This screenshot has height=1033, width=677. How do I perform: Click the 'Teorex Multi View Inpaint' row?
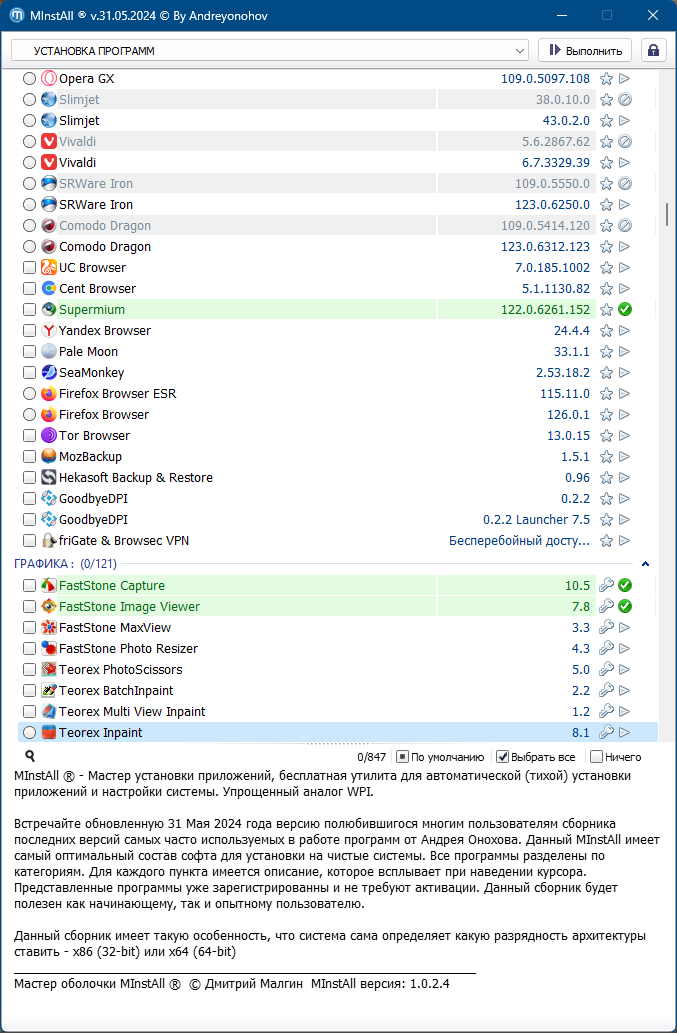point(338,712)
